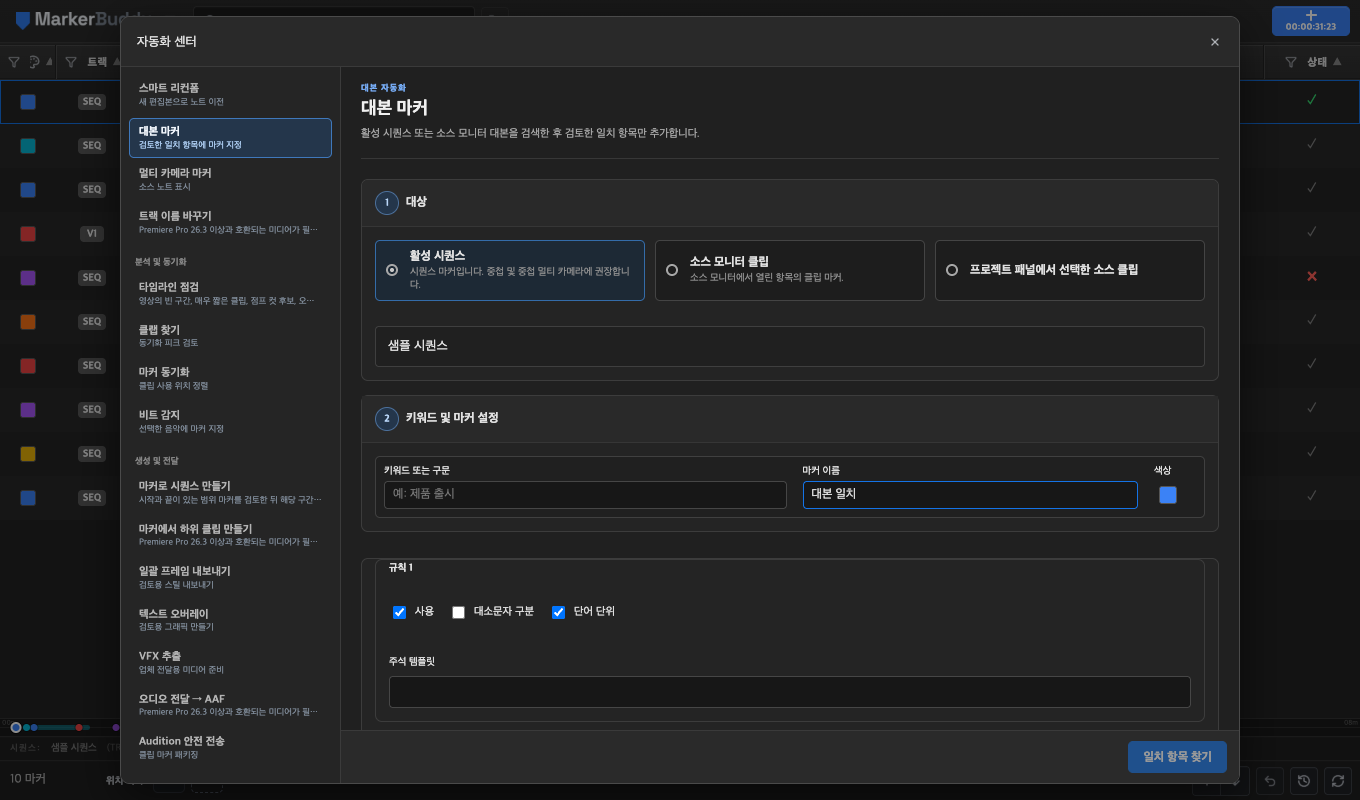Click the V1 track badge

click(x=92, y=233)
